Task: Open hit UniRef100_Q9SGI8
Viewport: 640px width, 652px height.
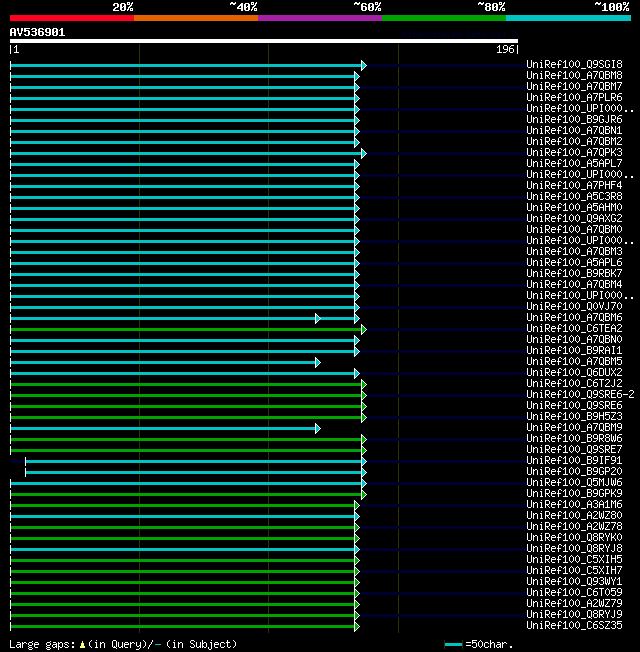Action: tap(574, 64)
